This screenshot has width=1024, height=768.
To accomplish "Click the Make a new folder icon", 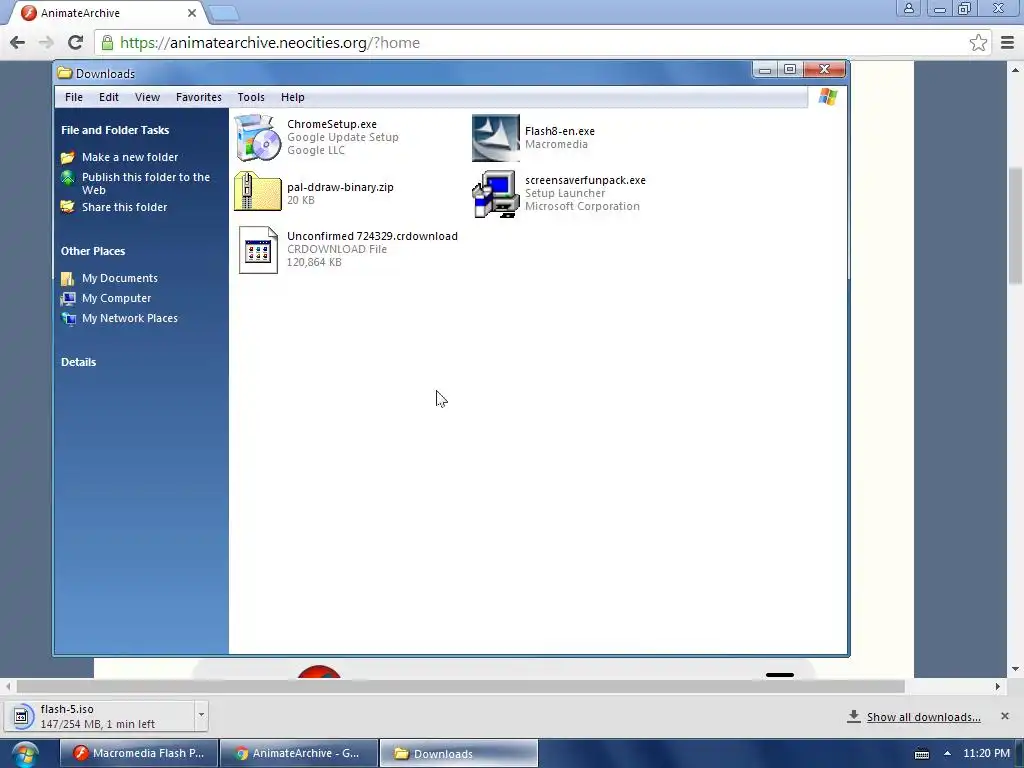I will (x=68, y=157).
